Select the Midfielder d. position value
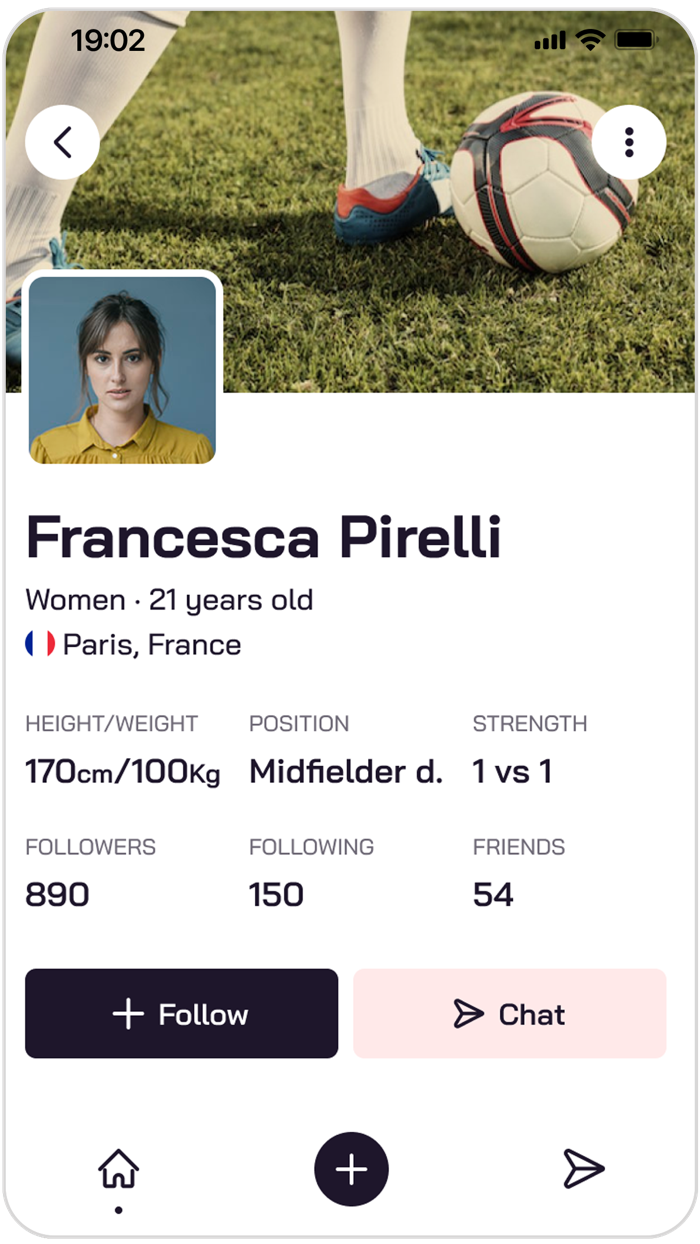 pos(345,771)
